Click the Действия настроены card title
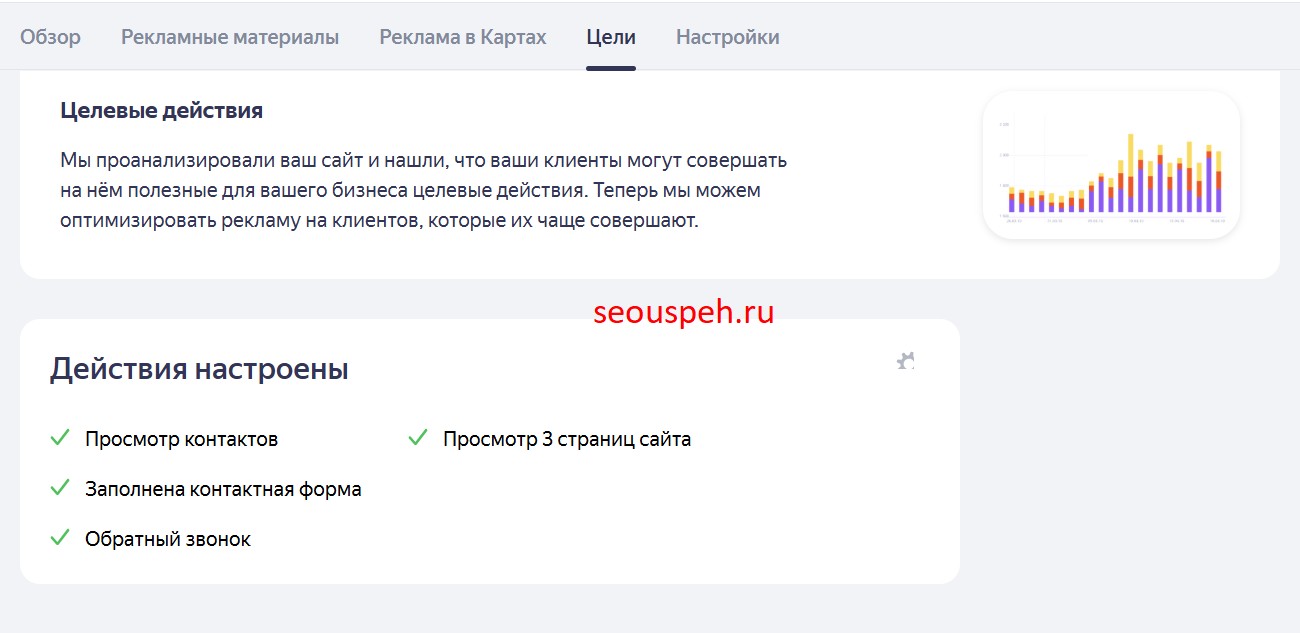This screenshot has height=633, width=1300. pos(199,369)
